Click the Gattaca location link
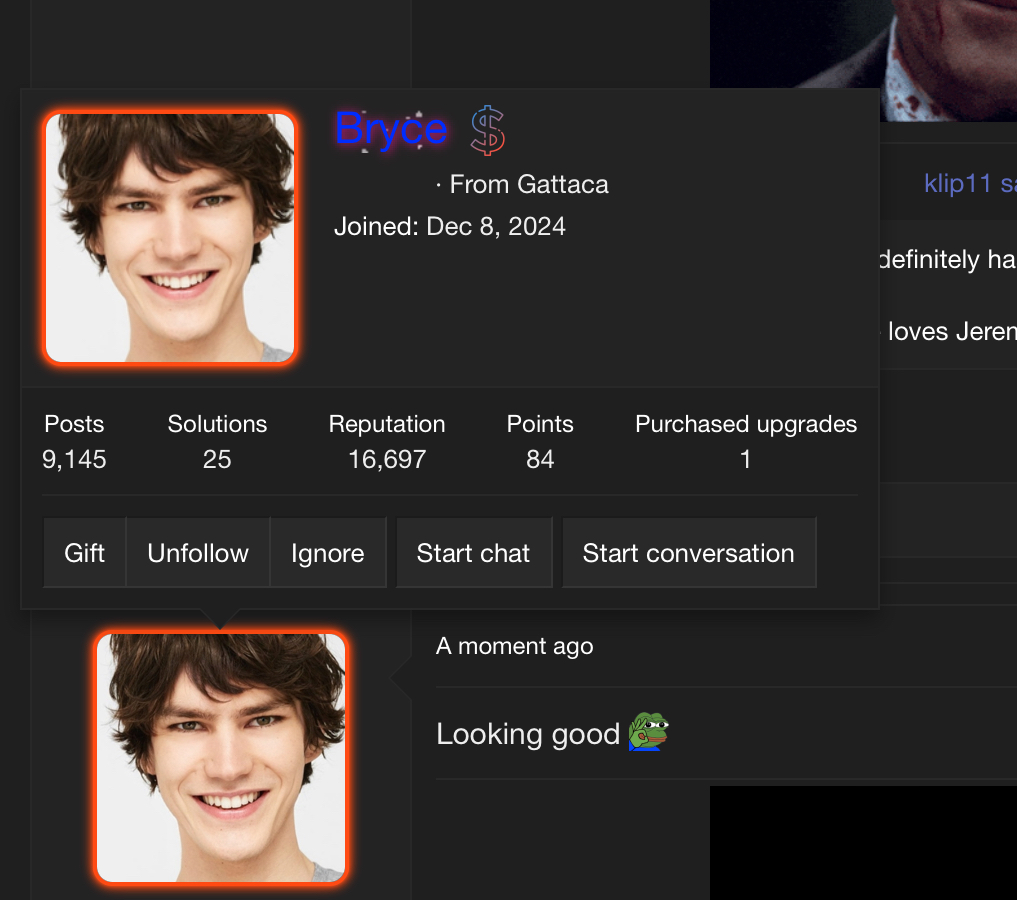 [x=563, y=184]
